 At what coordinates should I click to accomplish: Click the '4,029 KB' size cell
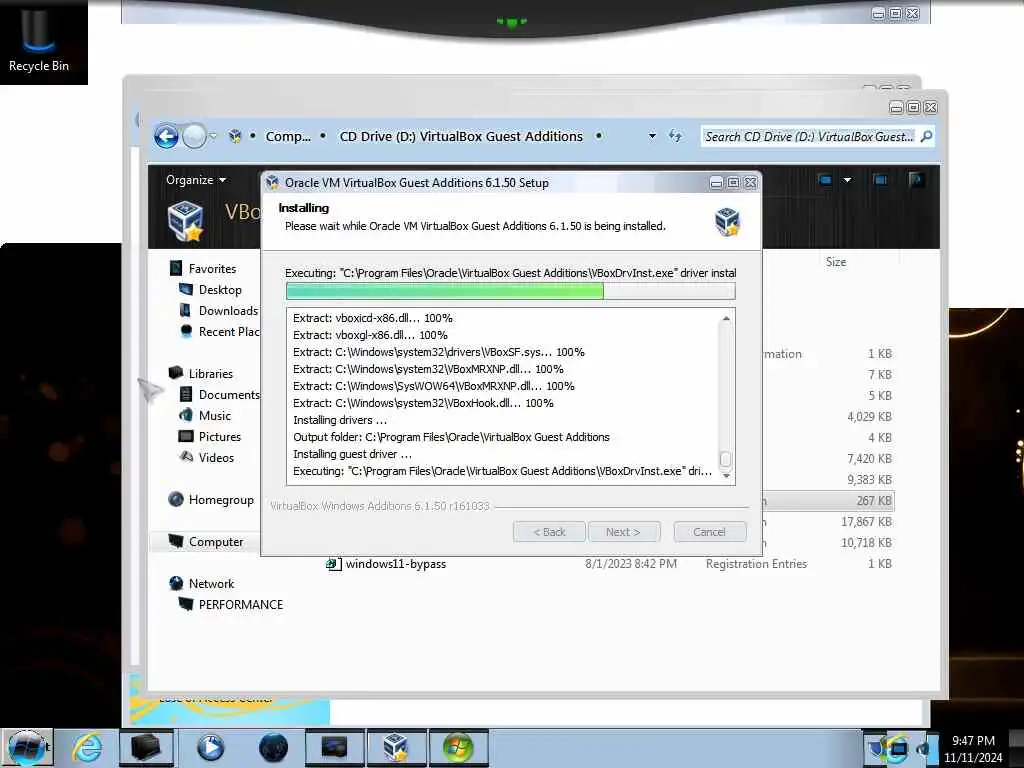point(869,416)
